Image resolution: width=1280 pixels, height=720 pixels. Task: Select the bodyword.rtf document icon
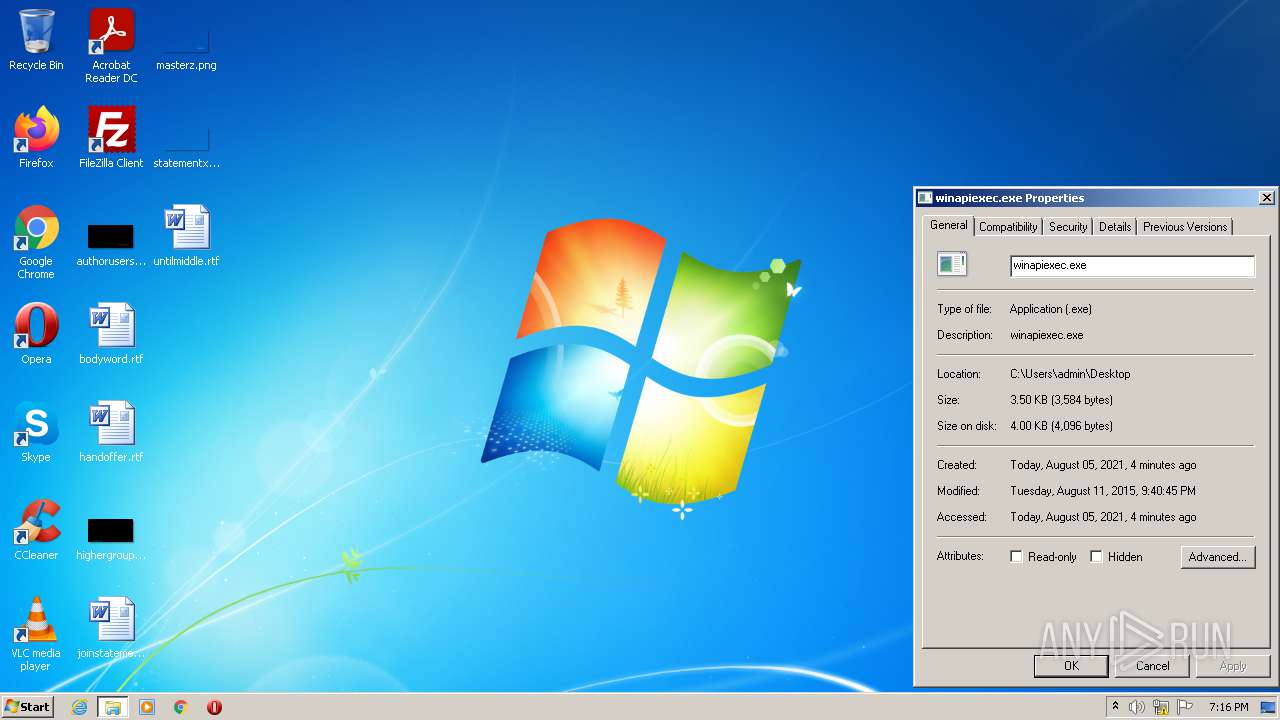point(111,333)
